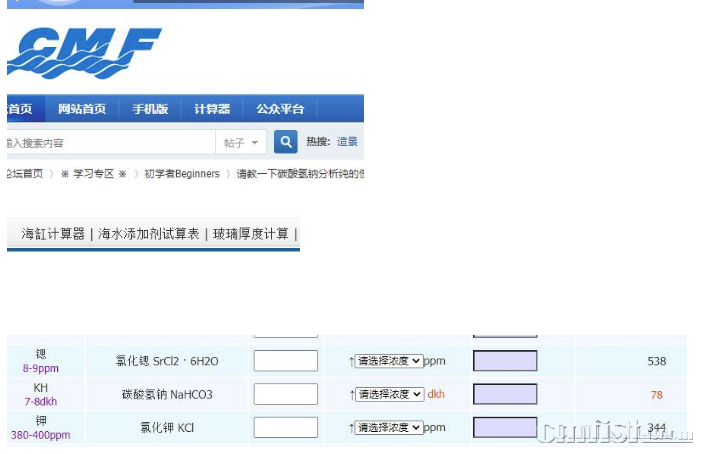Switch to 玻璃厚度计算 tab

click(251, 234)
